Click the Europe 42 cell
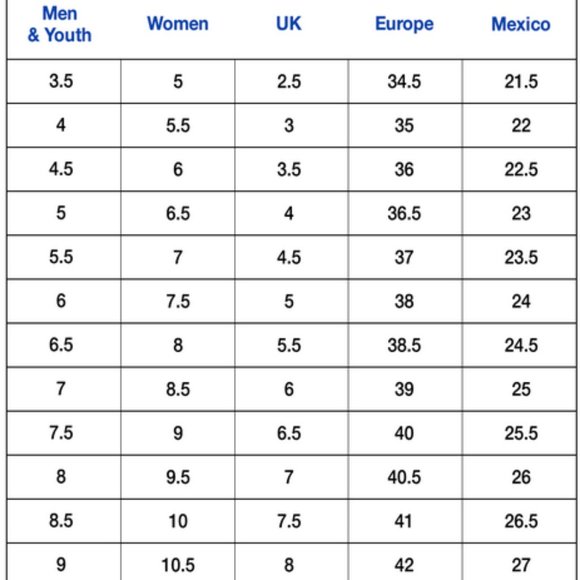Screen dimensions: 580x580 pos(405,562)
